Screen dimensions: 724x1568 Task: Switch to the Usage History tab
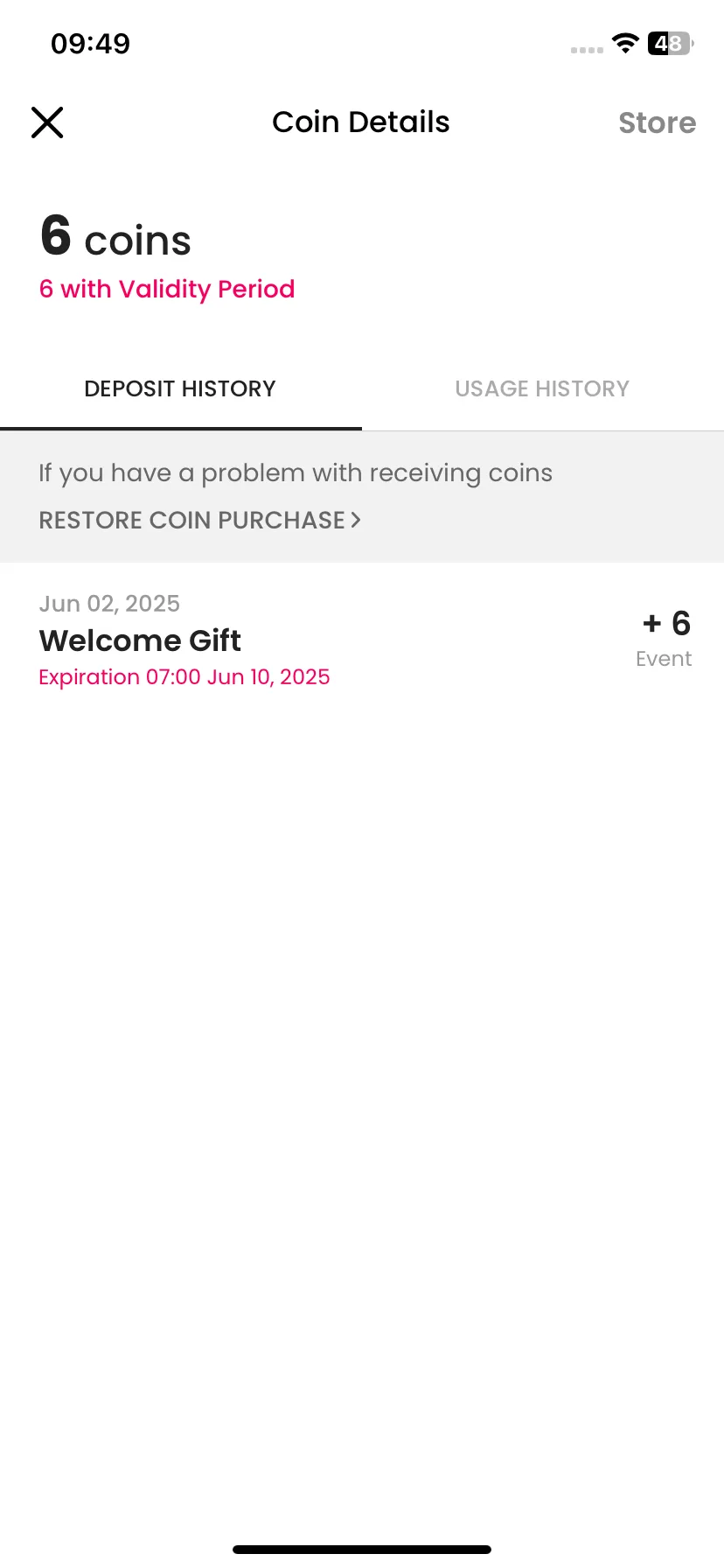pos(542,388)
